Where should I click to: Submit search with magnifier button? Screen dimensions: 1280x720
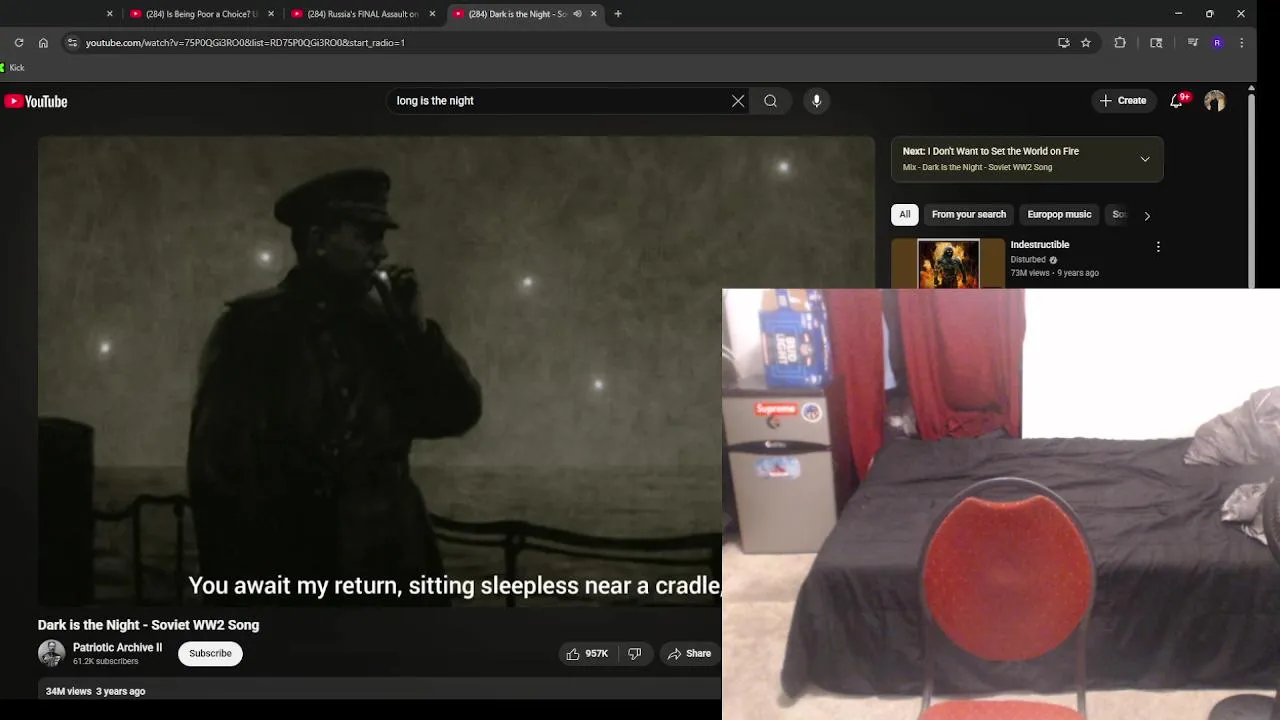tap(770, 101)
